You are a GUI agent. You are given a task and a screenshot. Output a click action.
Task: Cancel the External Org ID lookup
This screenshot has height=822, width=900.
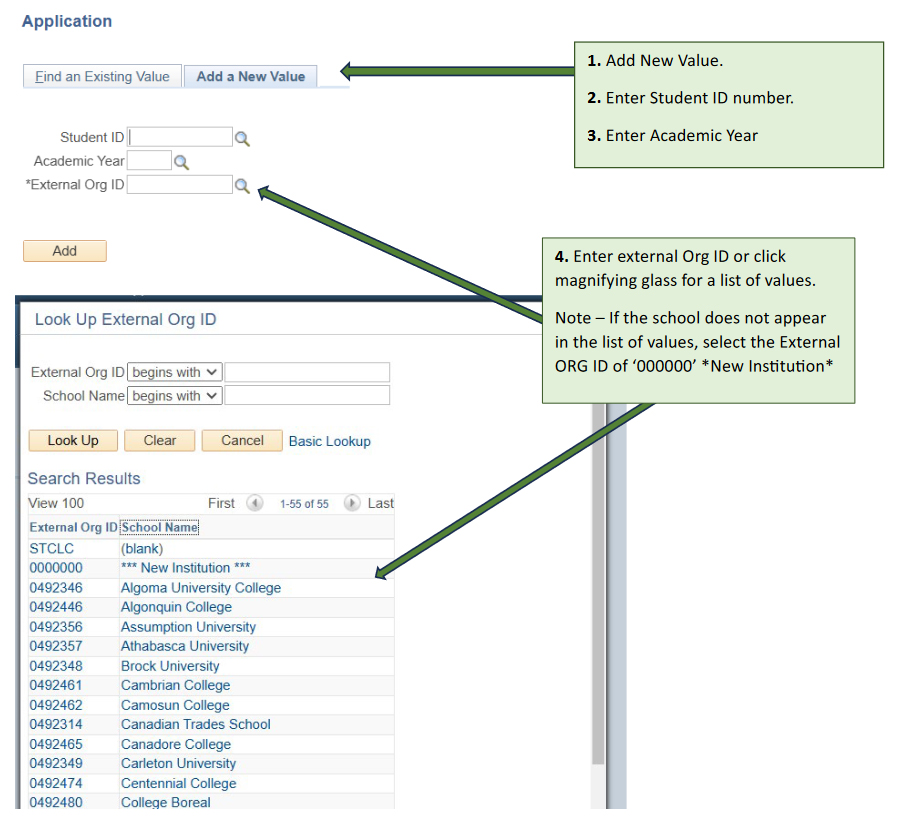[242, 441]
